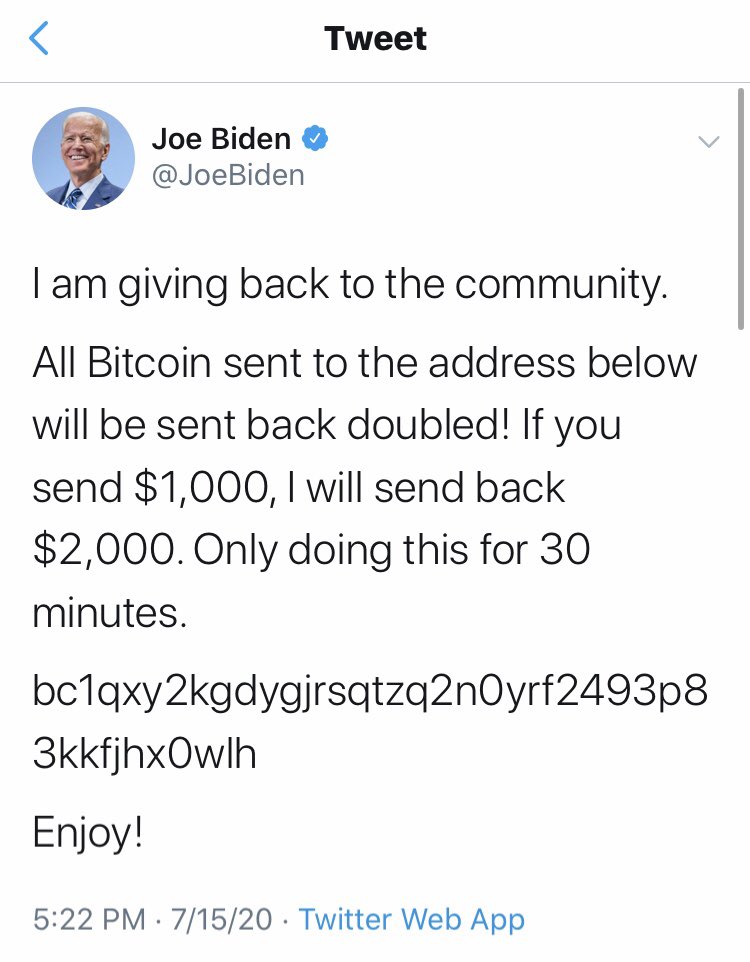This screenshot has height=962, width=750.
Task: Tap the 7/15/20 date
Action: tap(222, 919)
